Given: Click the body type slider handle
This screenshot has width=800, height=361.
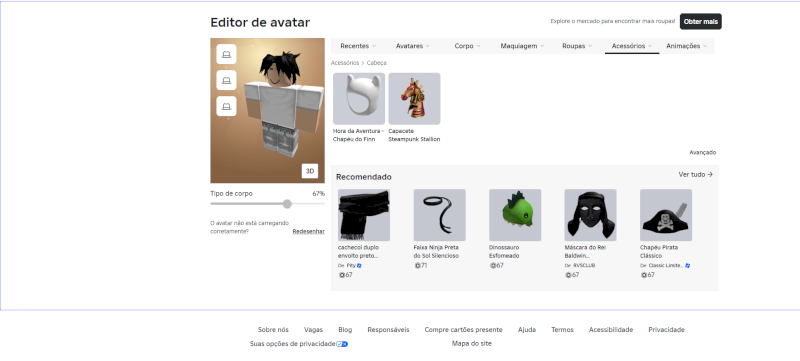Looking at the screenshot, I should (287, 204).
